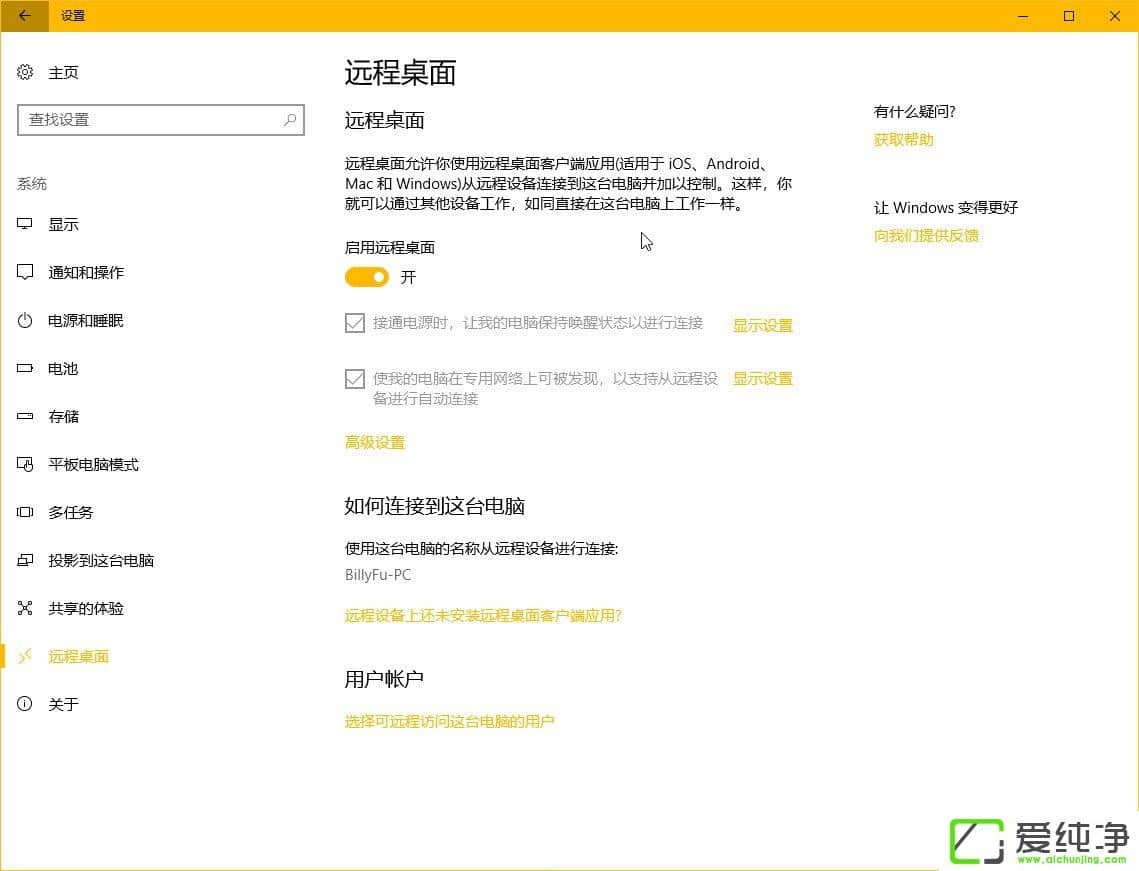
Task: Click the Tablet mode icon
Action: coord(25,465)
